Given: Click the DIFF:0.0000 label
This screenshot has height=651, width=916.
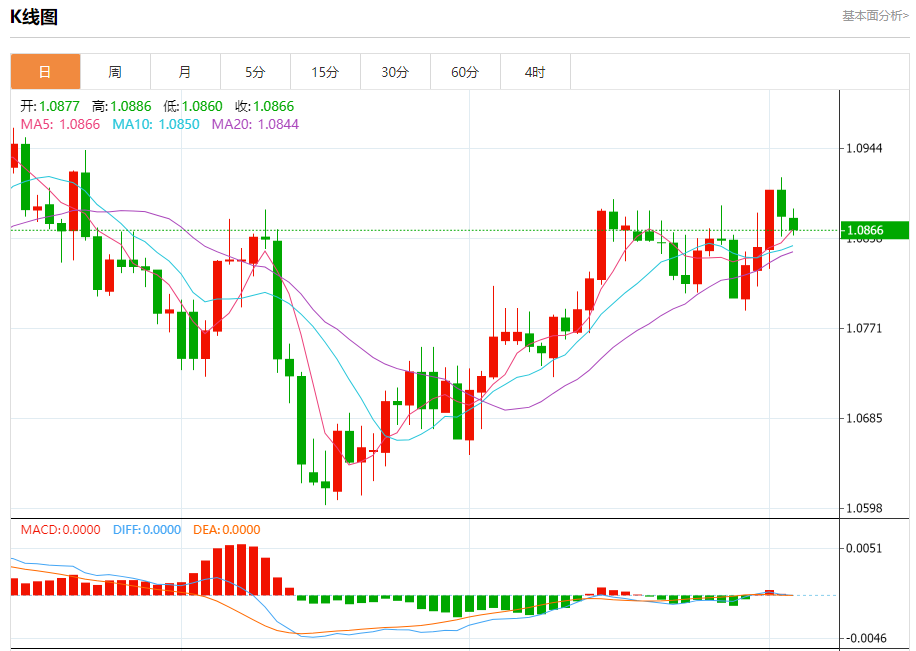Looking at the screenshot, I should [x=147, y=529].
